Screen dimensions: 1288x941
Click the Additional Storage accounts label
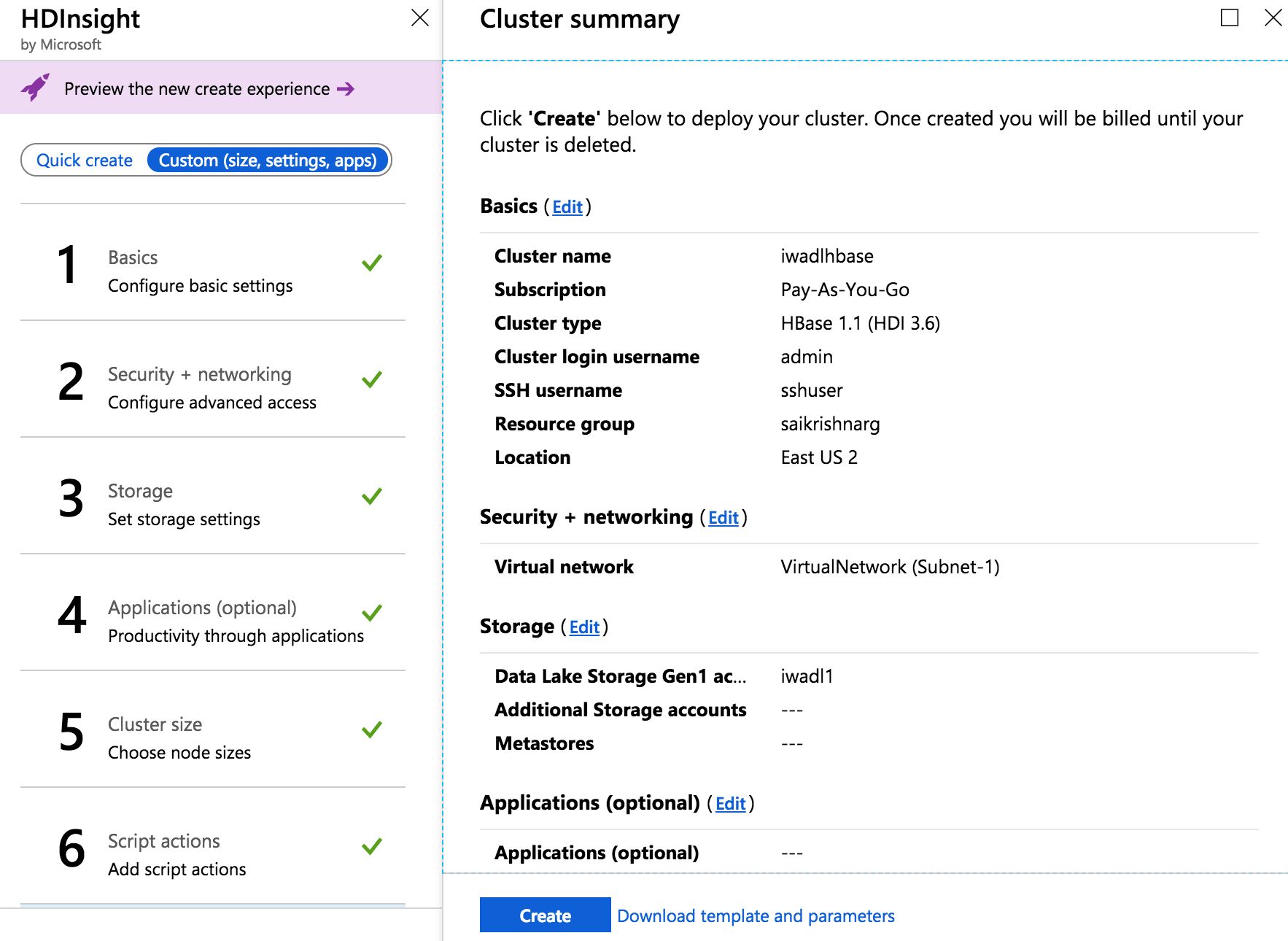[621, 710]
